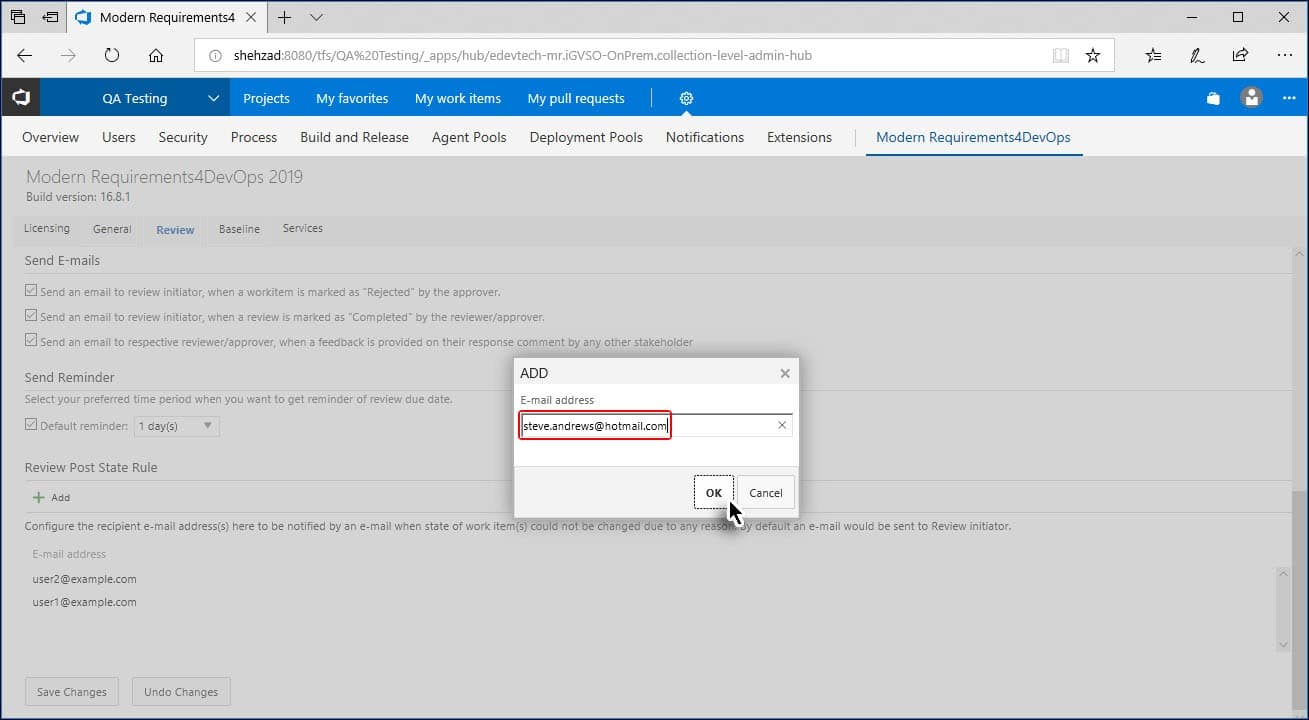The image size is (1309, 720).
Task: Open My pull requests menu
Action: coord(576,98)
